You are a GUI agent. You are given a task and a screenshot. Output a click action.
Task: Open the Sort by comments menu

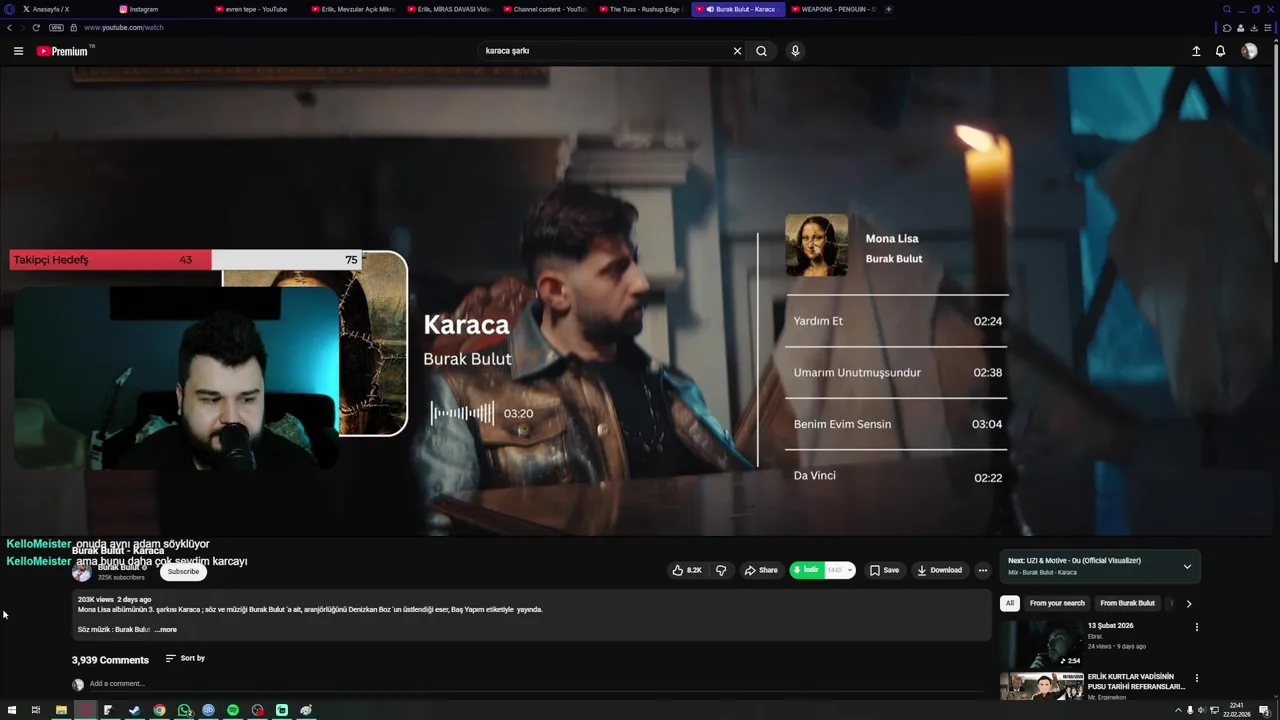point(185,658)
